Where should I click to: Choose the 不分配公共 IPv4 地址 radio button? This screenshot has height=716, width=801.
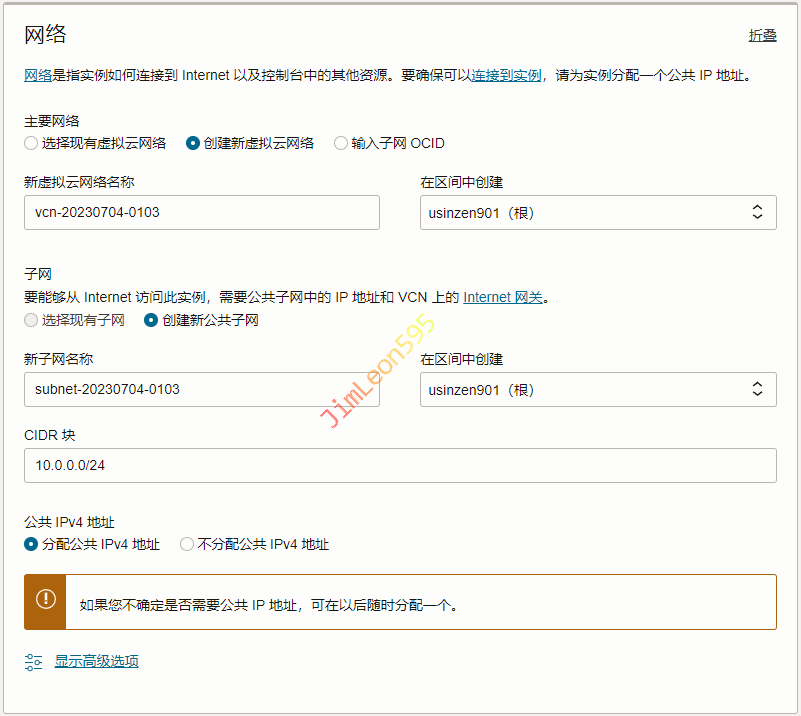[187, 544]
